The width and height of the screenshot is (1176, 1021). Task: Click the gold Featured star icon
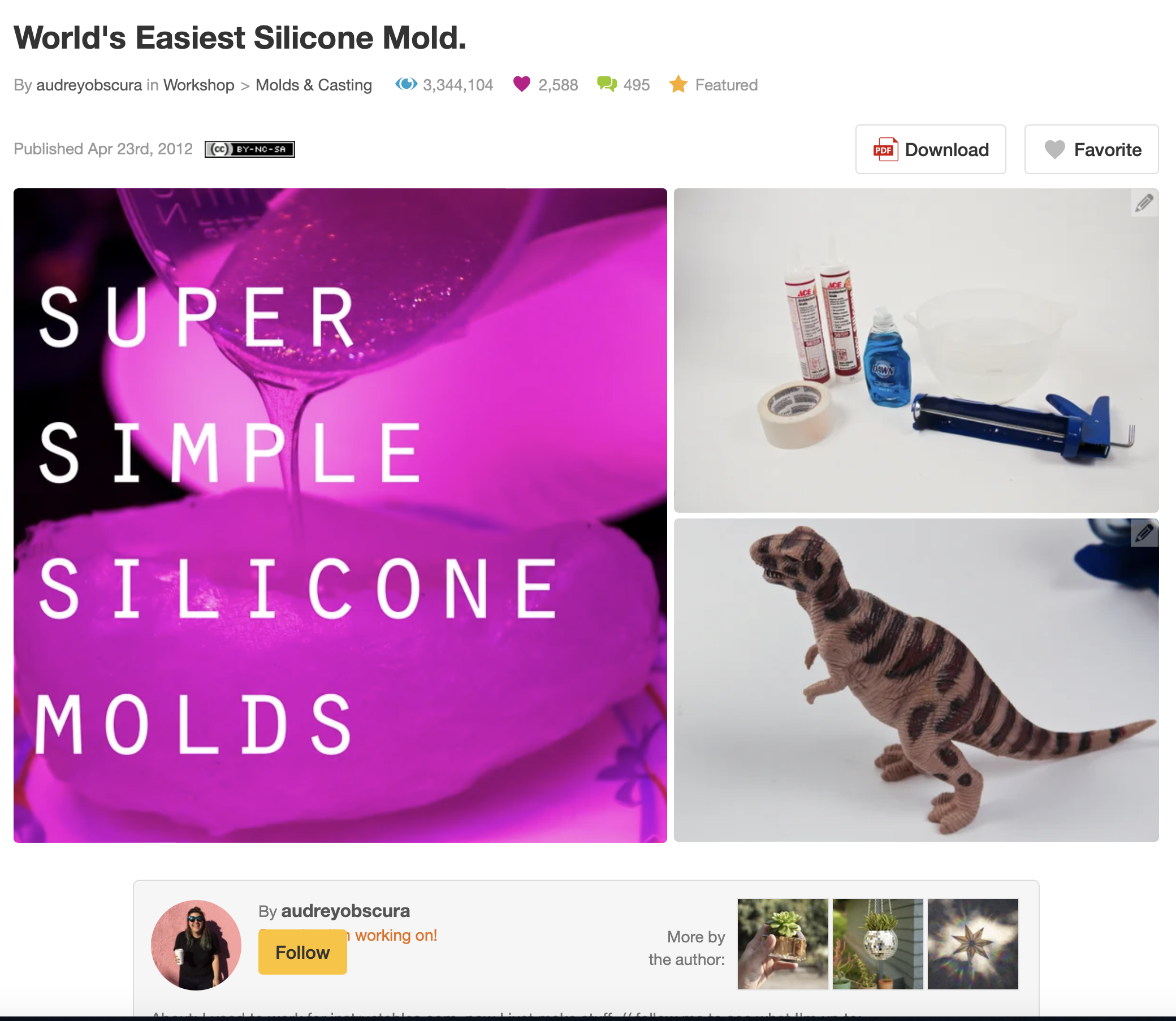(678, 84)
